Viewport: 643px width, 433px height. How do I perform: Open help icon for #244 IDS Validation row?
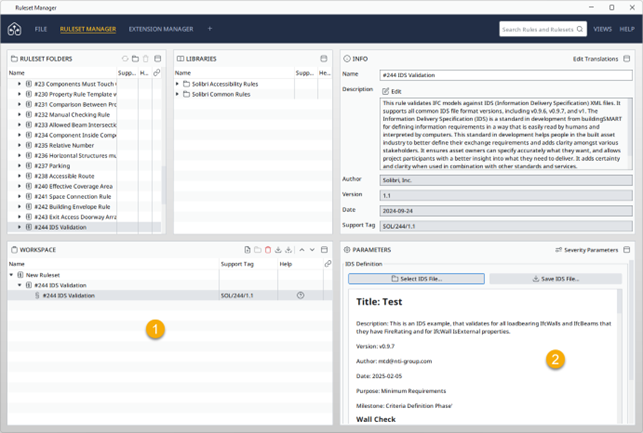pyautogui.click(x=301, y=295)
